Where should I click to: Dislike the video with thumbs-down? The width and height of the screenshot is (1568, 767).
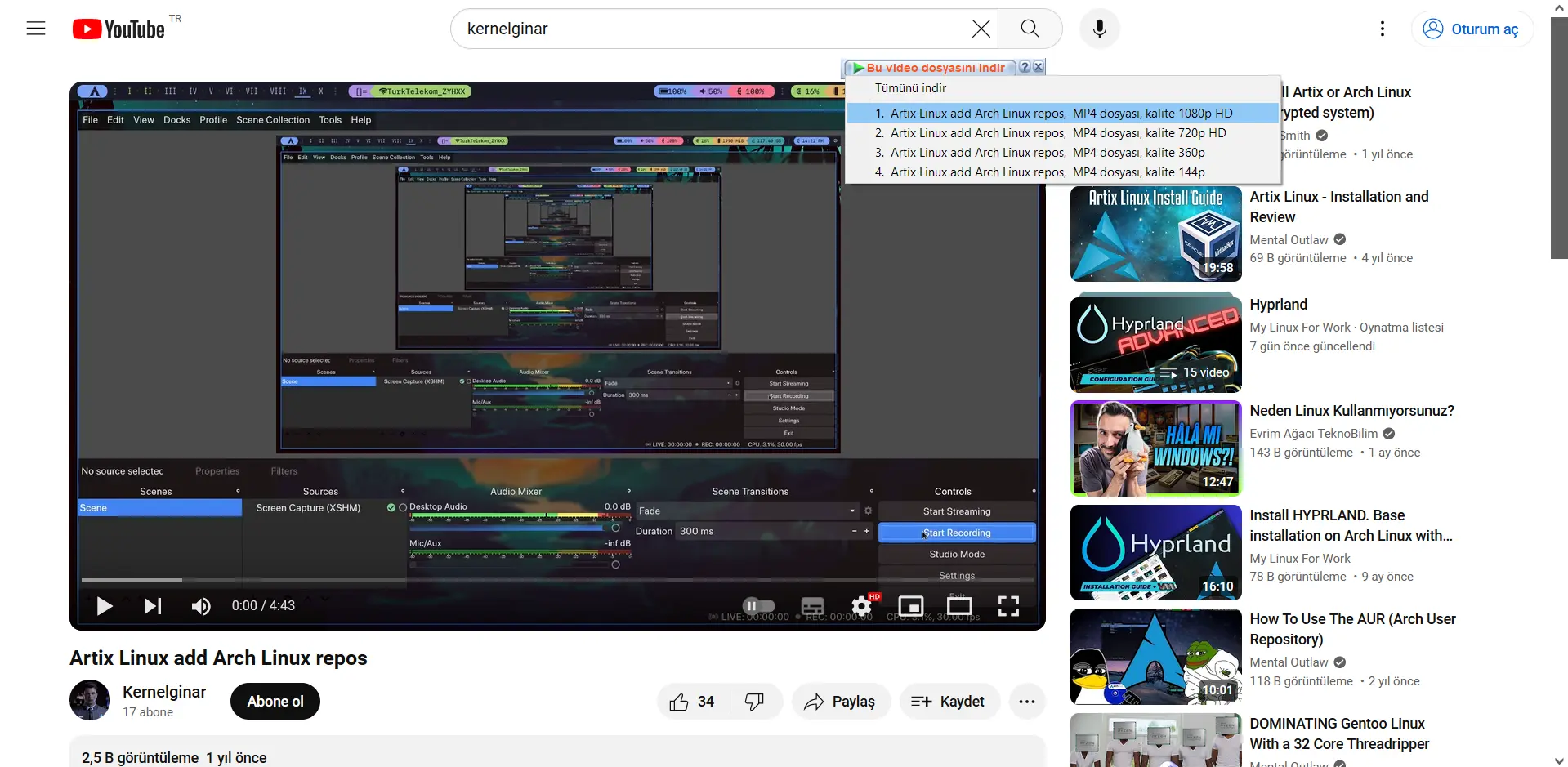[x=756, y=702]
